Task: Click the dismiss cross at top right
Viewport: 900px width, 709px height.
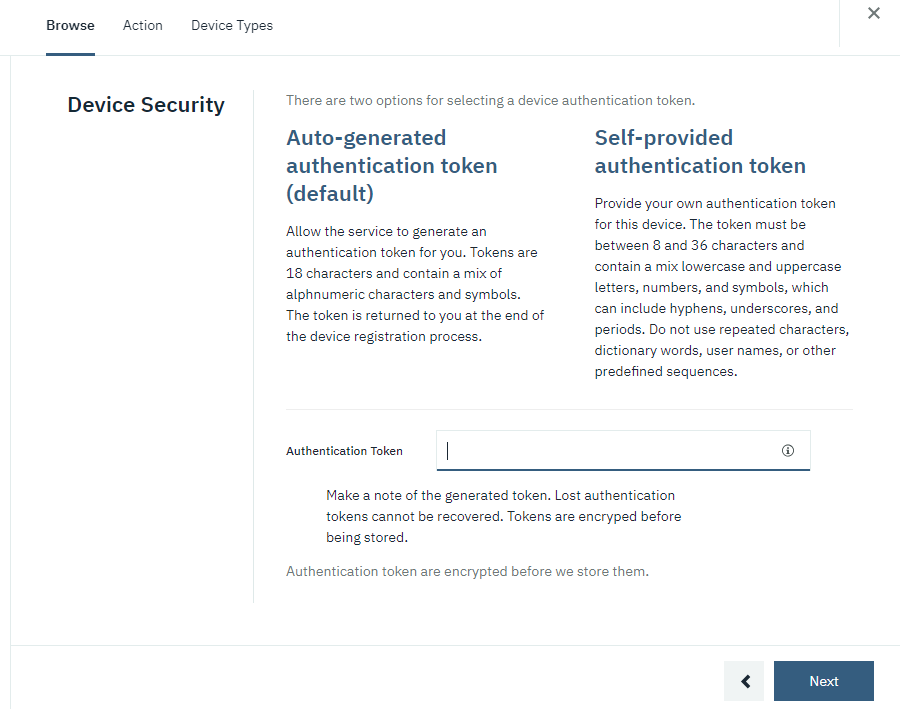Action: pyautogui.click(x=874, y=13)
